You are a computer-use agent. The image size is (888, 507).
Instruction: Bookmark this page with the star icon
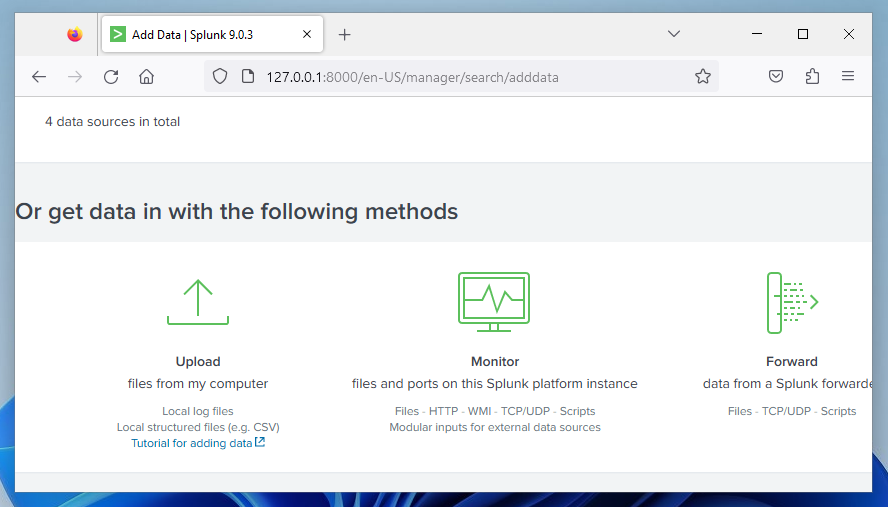[x=703, y=76]
